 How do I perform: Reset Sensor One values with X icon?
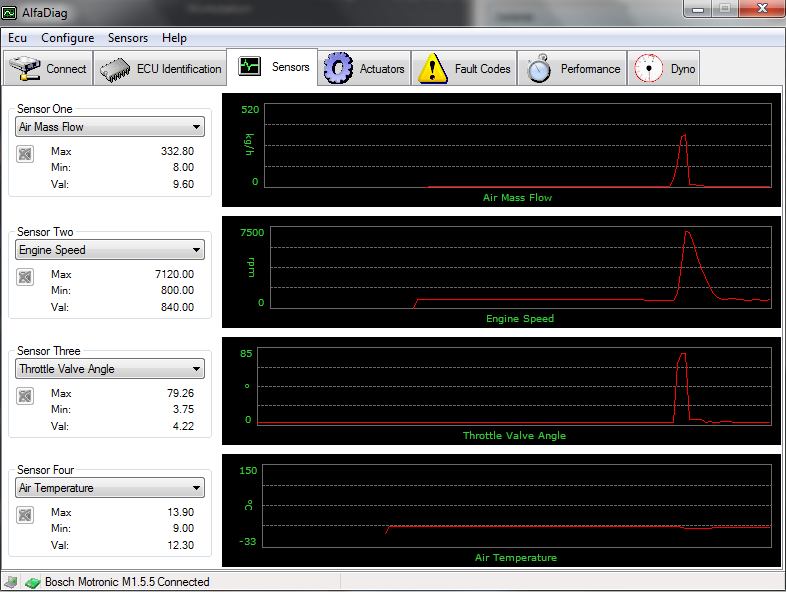(x=26, y=153)
